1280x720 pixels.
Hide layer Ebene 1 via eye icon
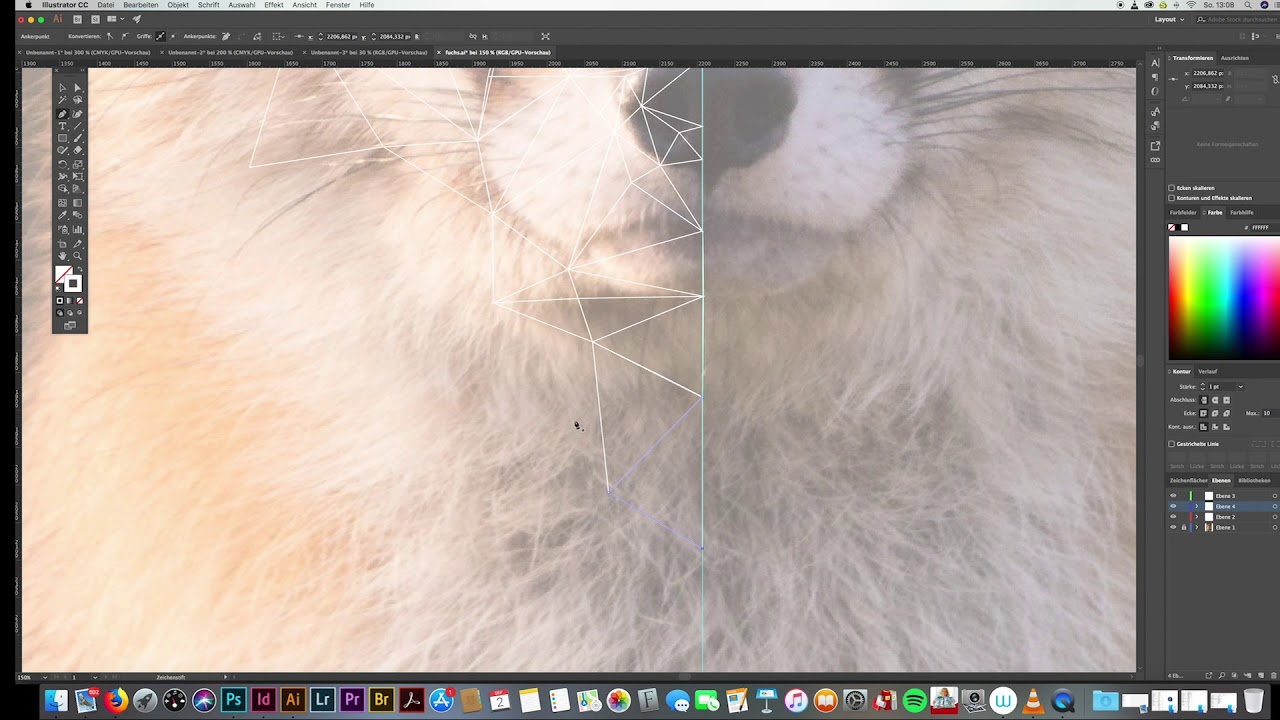click(x=1173, y=527)
